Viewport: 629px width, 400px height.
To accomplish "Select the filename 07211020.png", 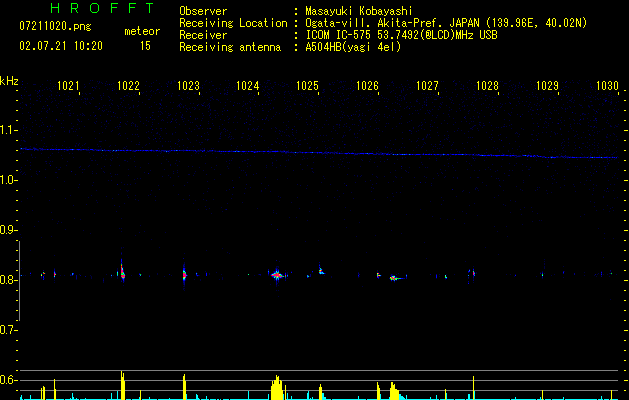I will pos(55,26).
